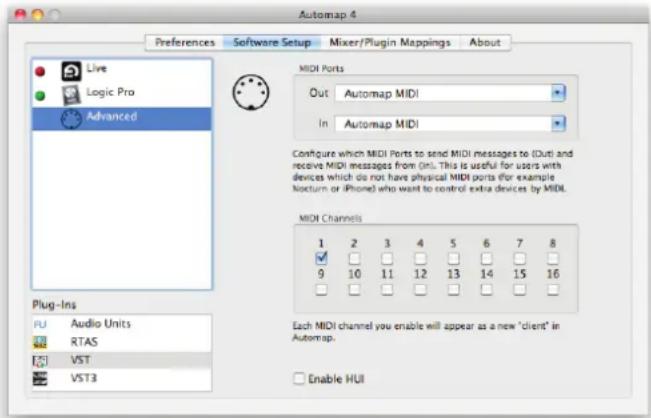Click the green status dot next to Logic Pro

pos(40,96)
